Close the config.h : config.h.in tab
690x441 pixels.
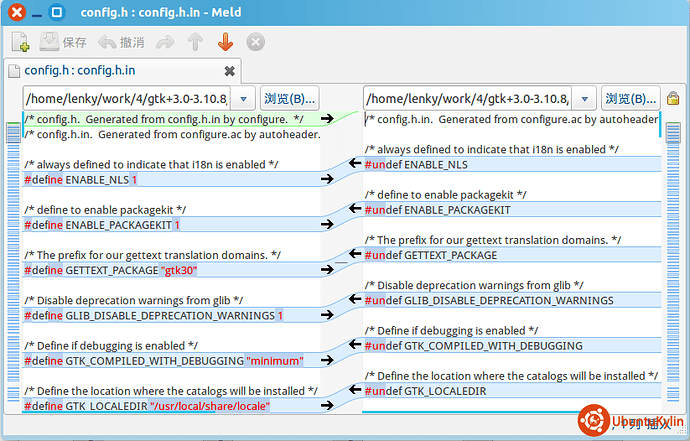tap(229, 71)
